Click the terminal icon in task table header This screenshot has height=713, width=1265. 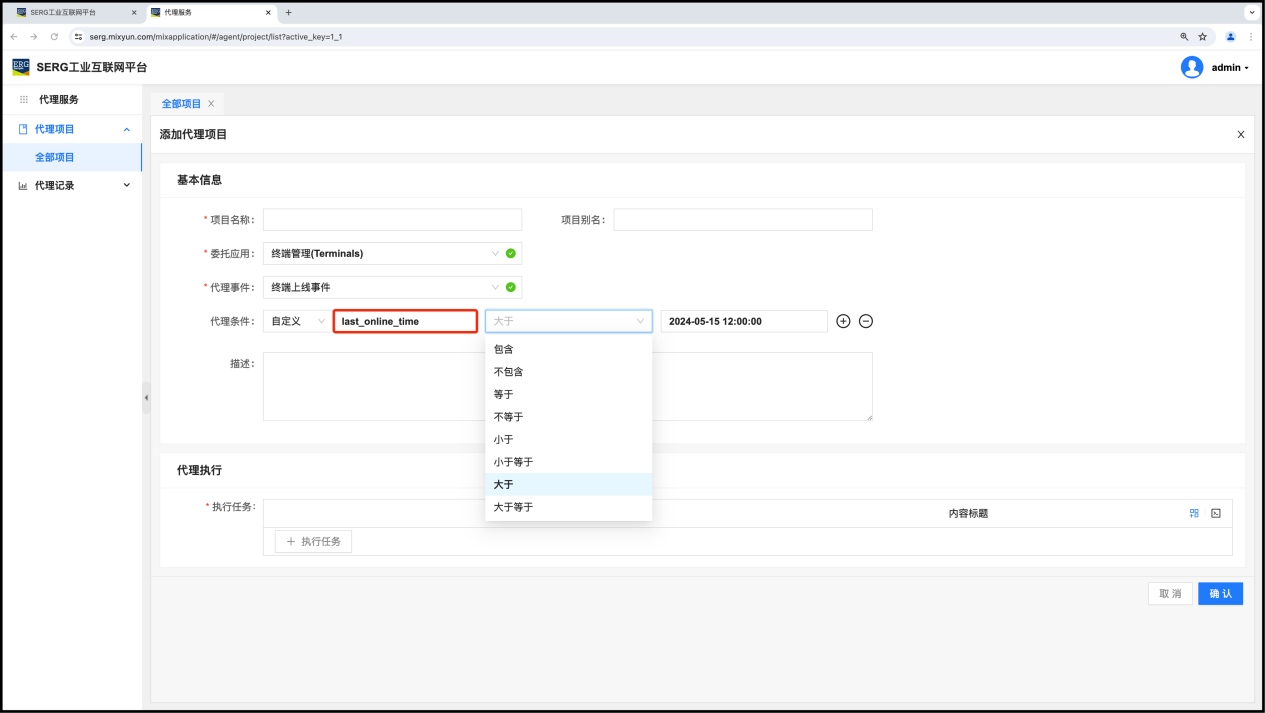coord(1216,513)
